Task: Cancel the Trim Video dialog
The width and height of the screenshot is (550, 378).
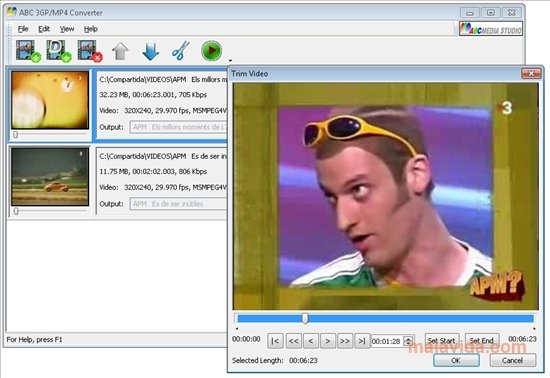Action: tap(512, 360)
